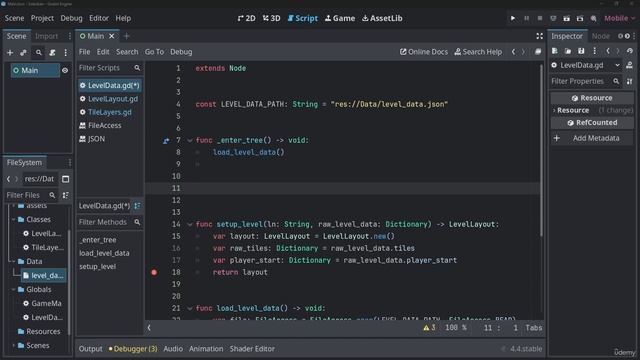Show script warnings list icon
Screen dimensions: 640x360
[429, 328]
